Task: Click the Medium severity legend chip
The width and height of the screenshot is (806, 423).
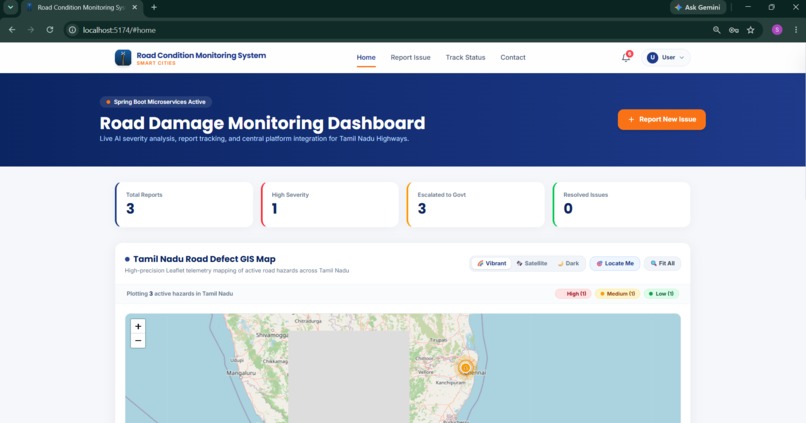Action: (x=617, y=293)
